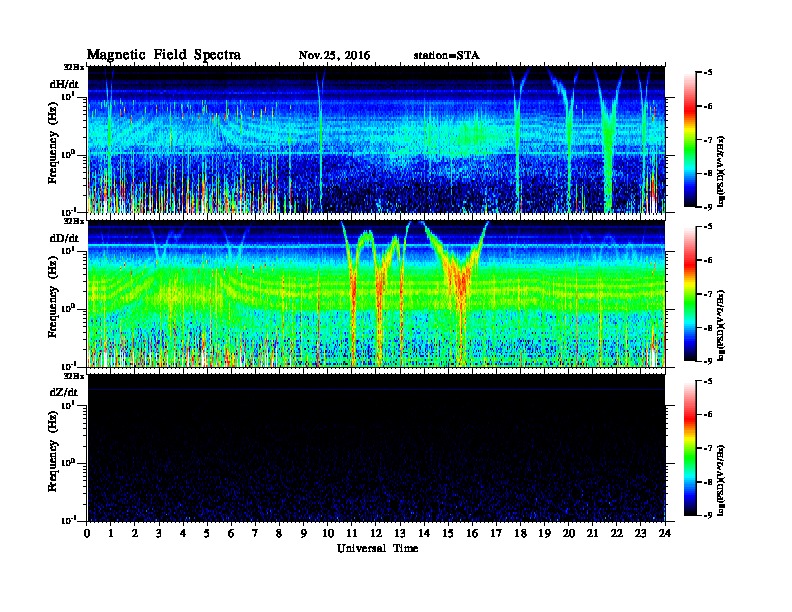Click the "6" hour tick label
The width and height of the screenshot is (792, 612).
pyautogui.click(x=231, y=534)
